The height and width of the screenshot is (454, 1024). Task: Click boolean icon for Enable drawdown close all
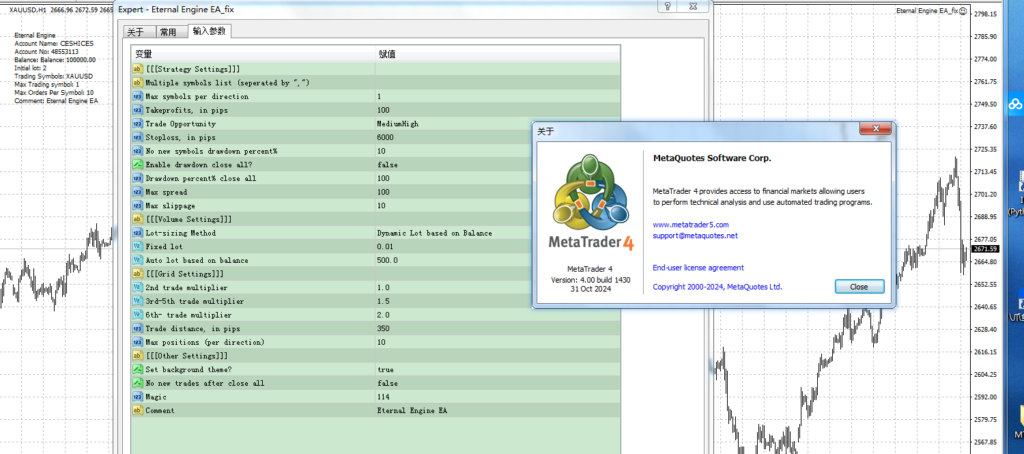(x=137, y=165)
